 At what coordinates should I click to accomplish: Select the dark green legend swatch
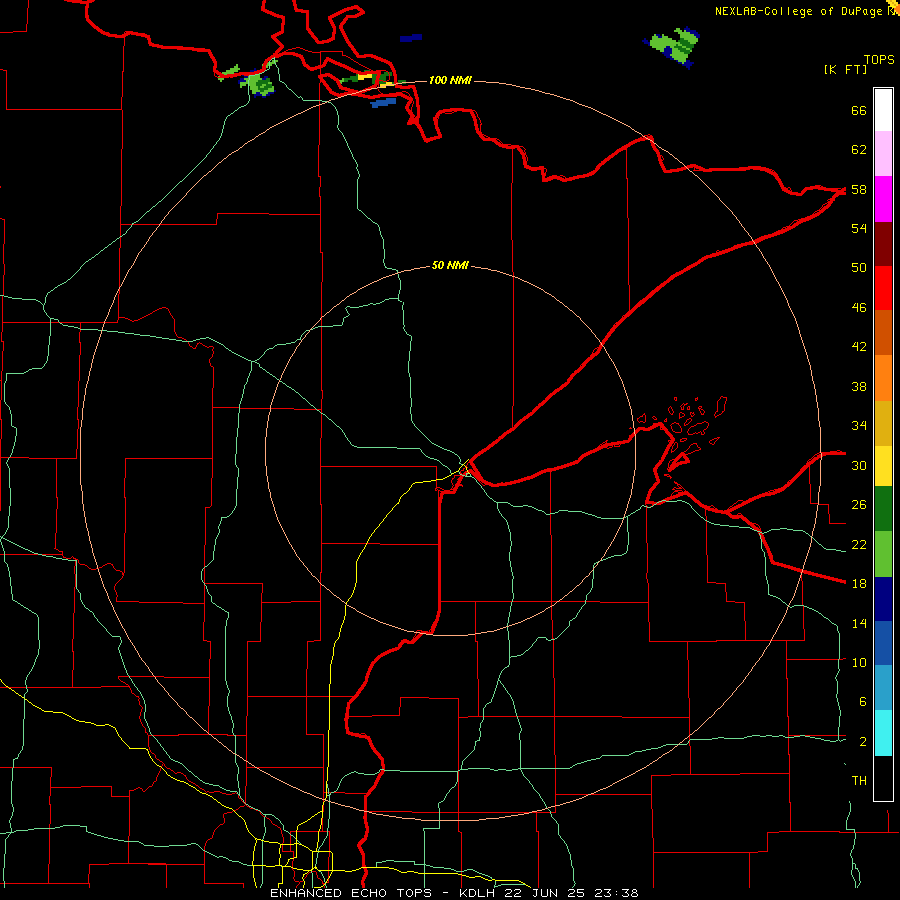tap(883, 509)
